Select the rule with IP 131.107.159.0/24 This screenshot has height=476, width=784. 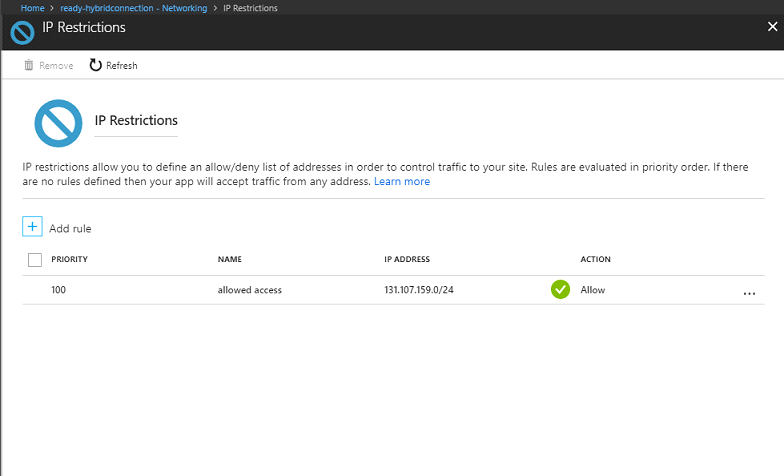click(394, 290)
